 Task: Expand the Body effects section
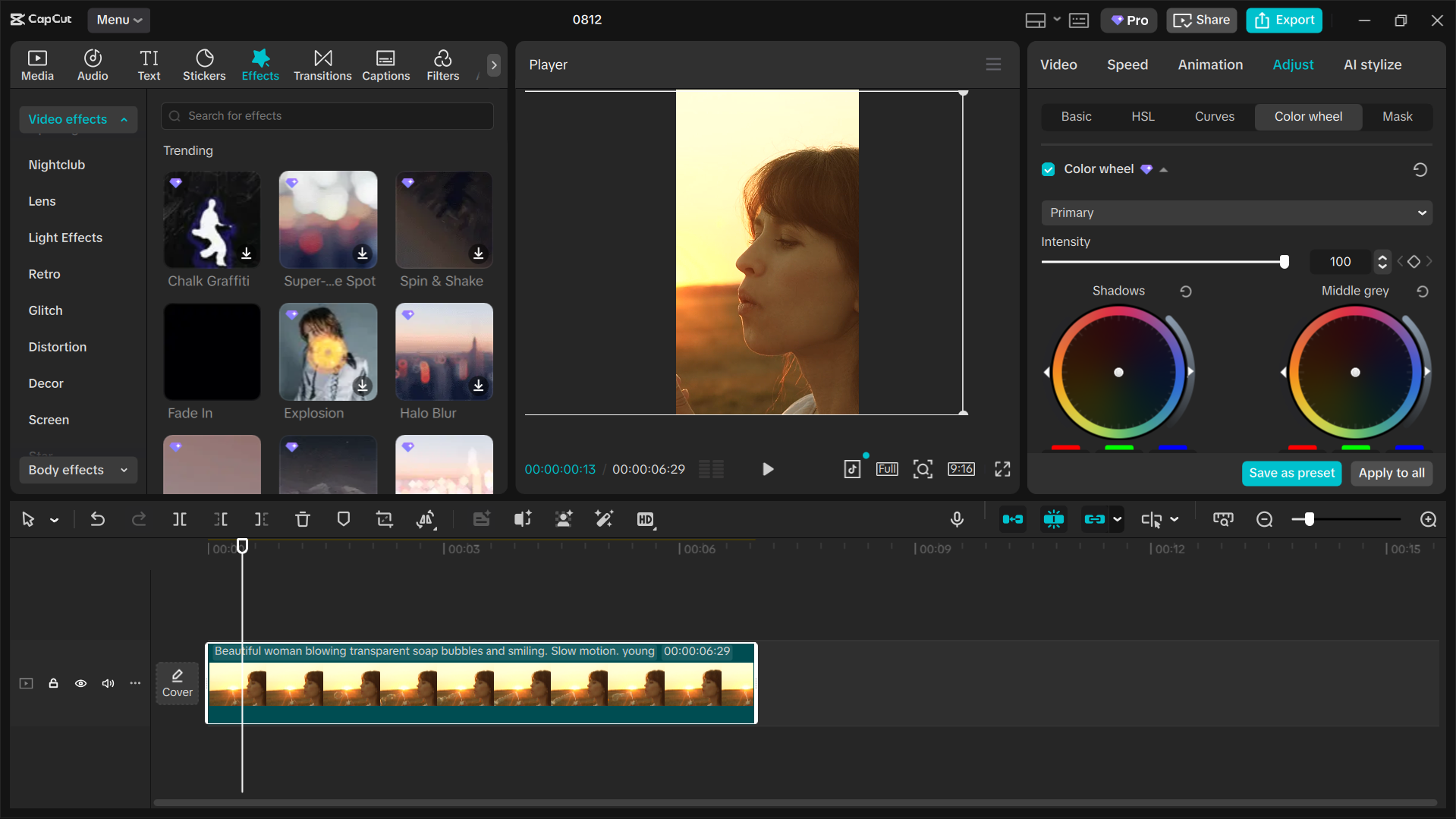[x=78, y=470]
